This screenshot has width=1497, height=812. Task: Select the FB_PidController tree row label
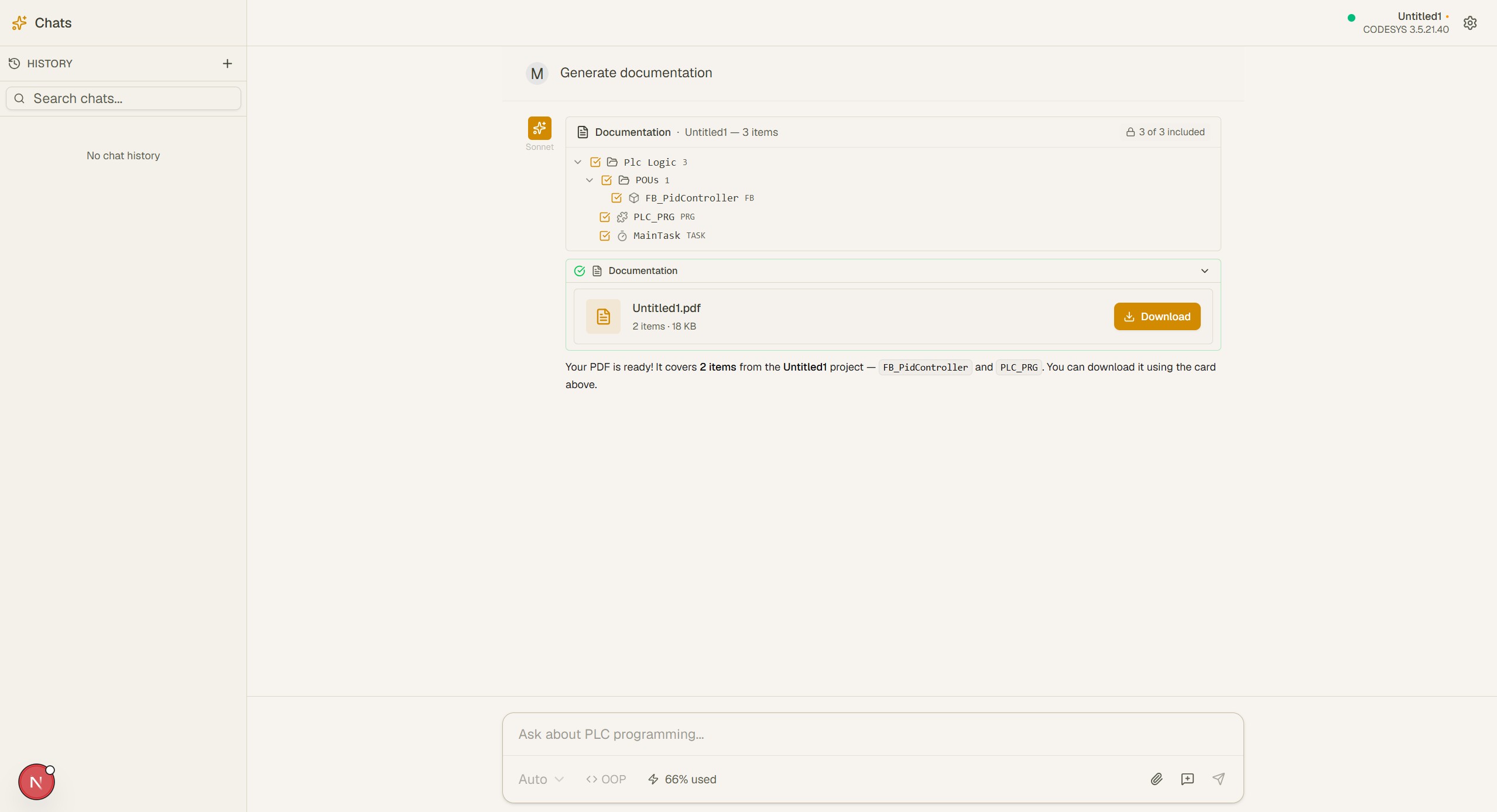(x=691, y=198)
